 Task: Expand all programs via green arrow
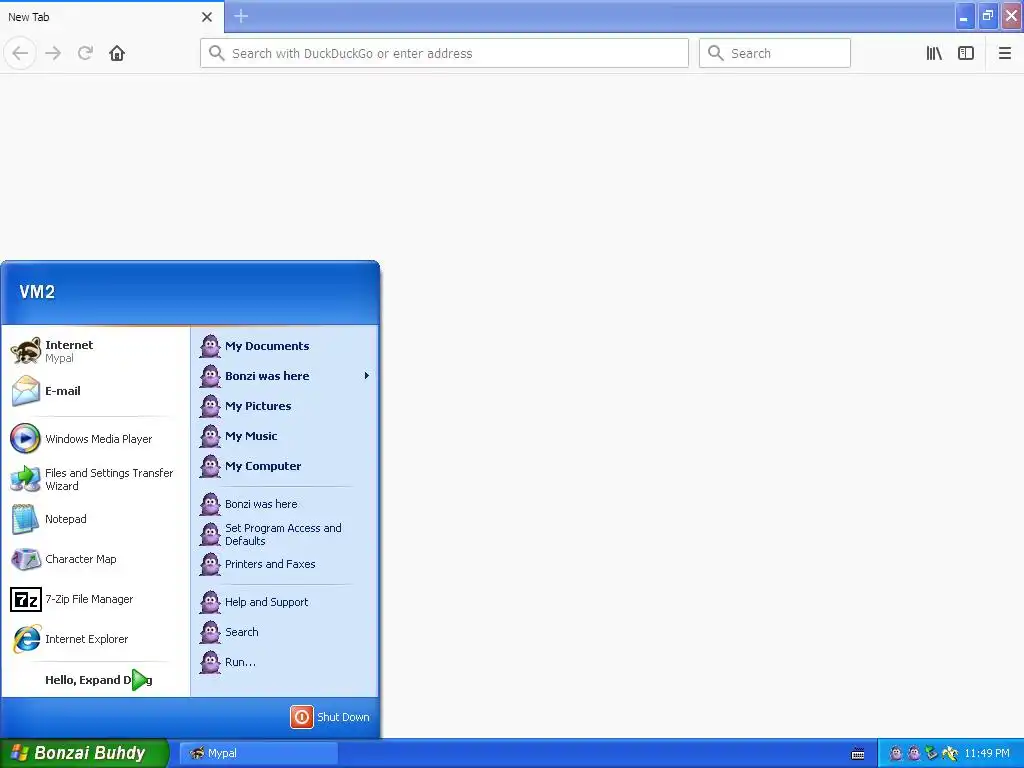(140, 680)
